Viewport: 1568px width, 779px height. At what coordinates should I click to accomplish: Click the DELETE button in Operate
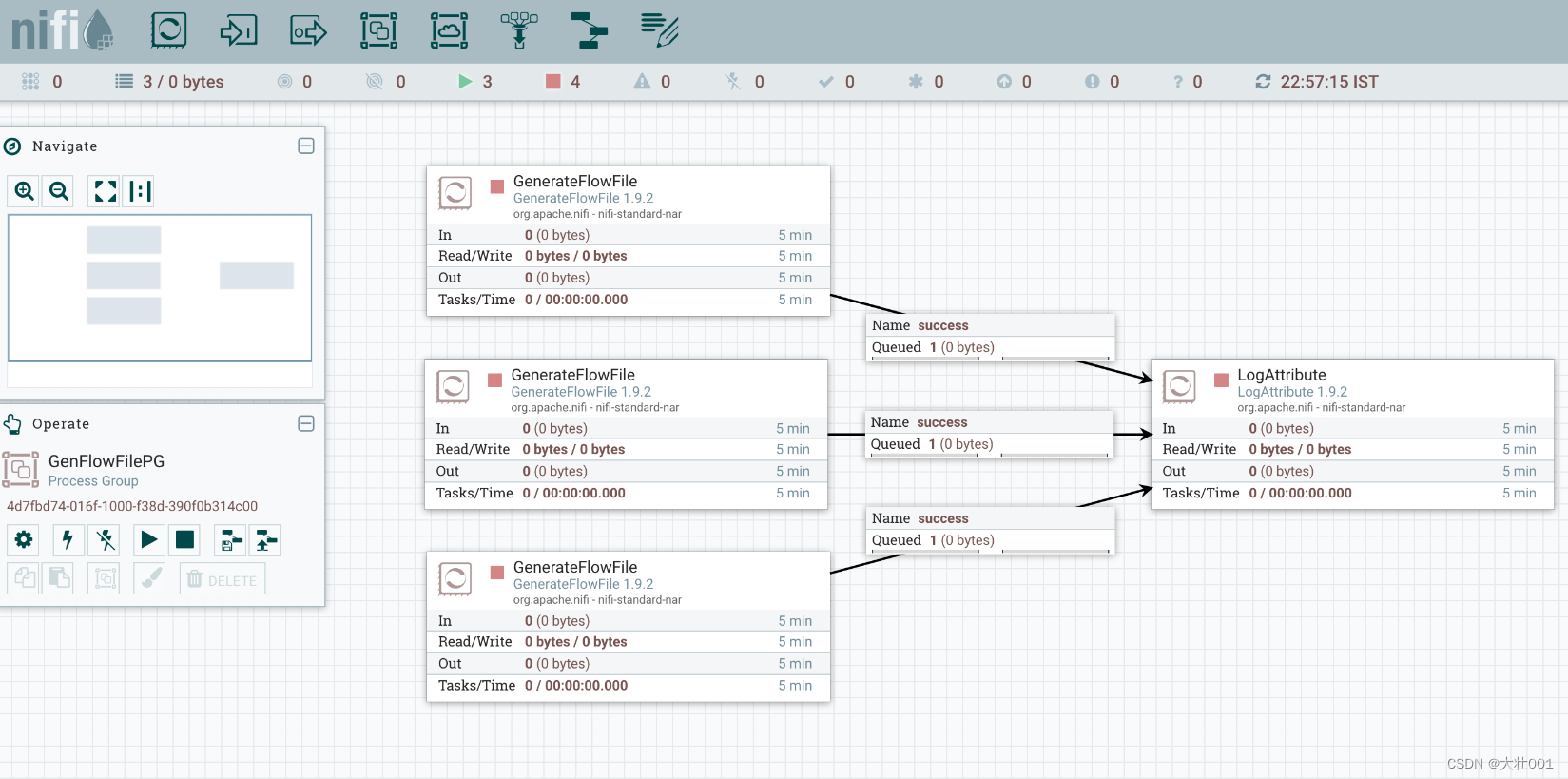click(223, 579)
